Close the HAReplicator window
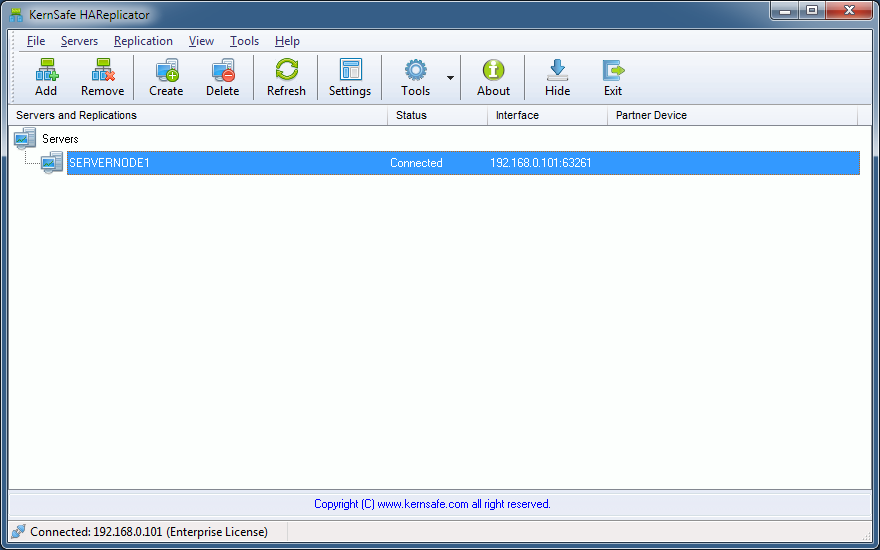 coord(849,10)
